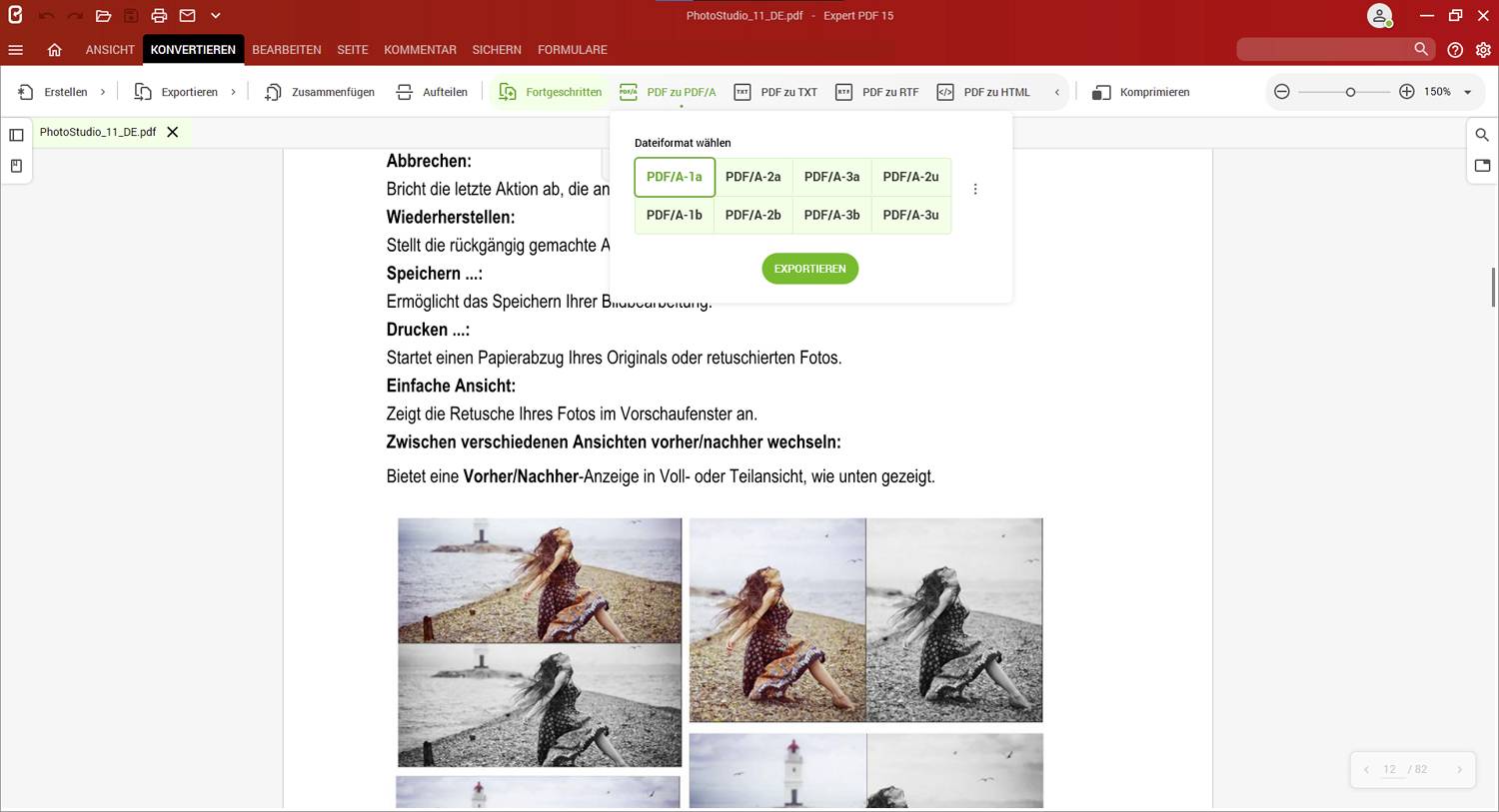Click the Undo arrow icon
The image size is (1499, 812).
[46, 15]
